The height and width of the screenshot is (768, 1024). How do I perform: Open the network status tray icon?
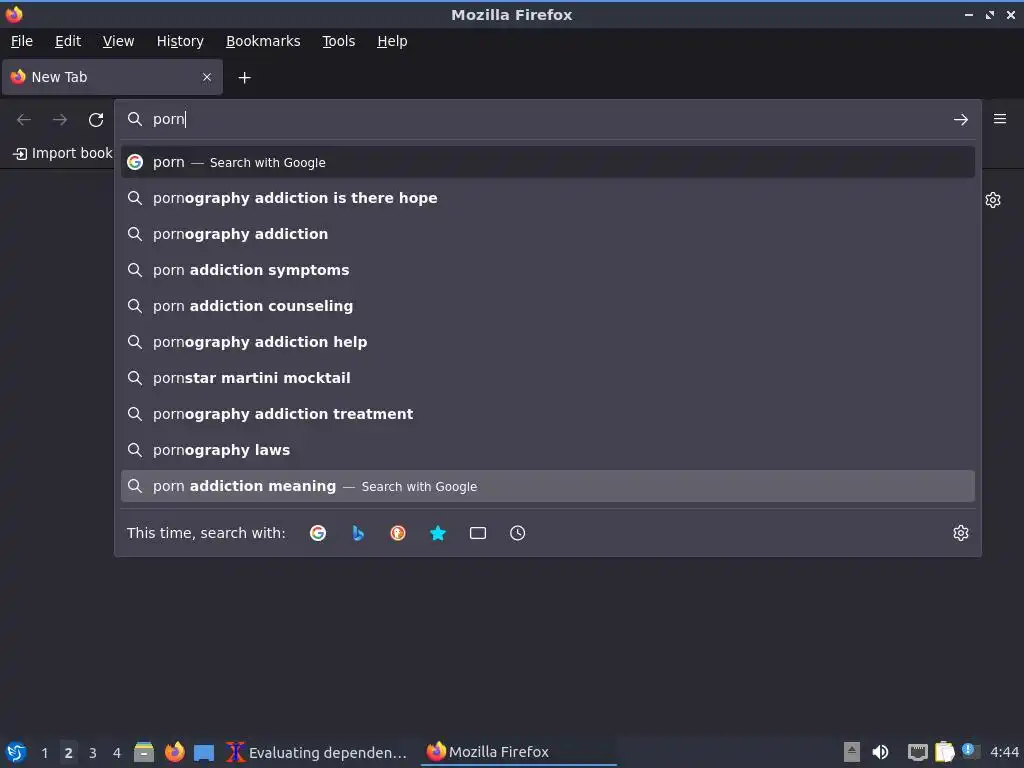point(918,752)
